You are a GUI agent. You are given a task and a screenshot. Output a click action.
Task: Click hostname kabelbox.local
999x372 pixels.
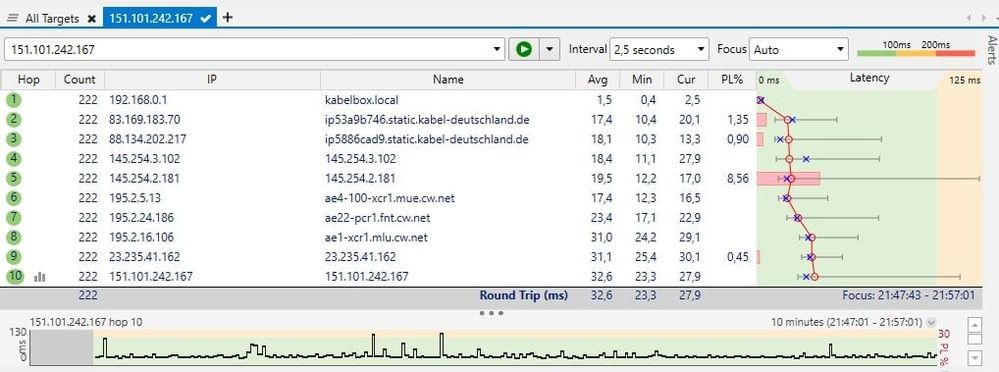click(x=363, y=100)
